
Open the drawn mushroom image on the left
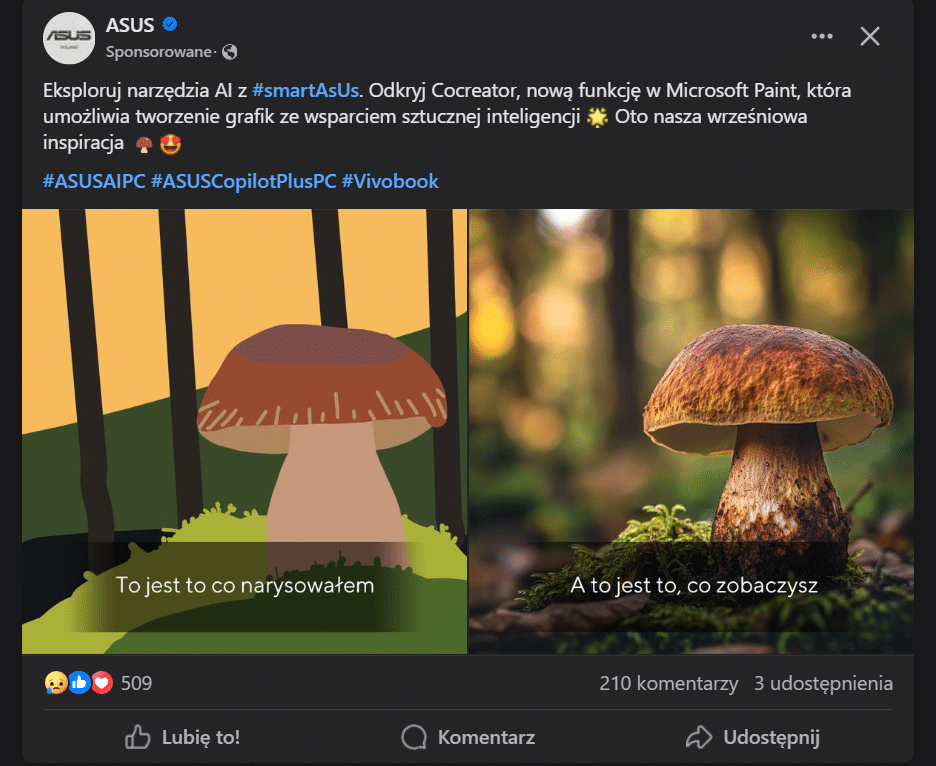(244, 431)
